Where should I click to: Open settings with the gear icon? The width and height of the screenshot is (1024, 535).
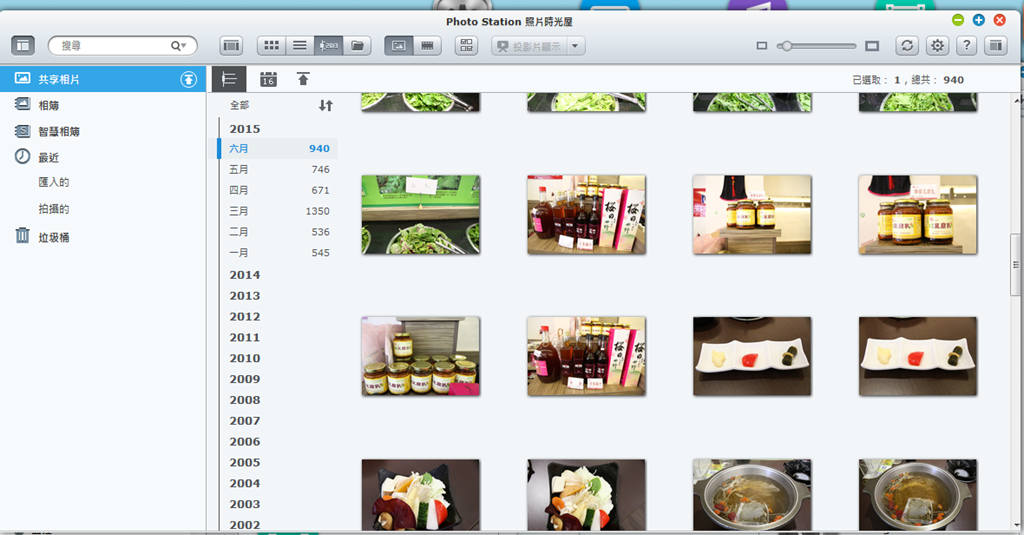[937, 46]
